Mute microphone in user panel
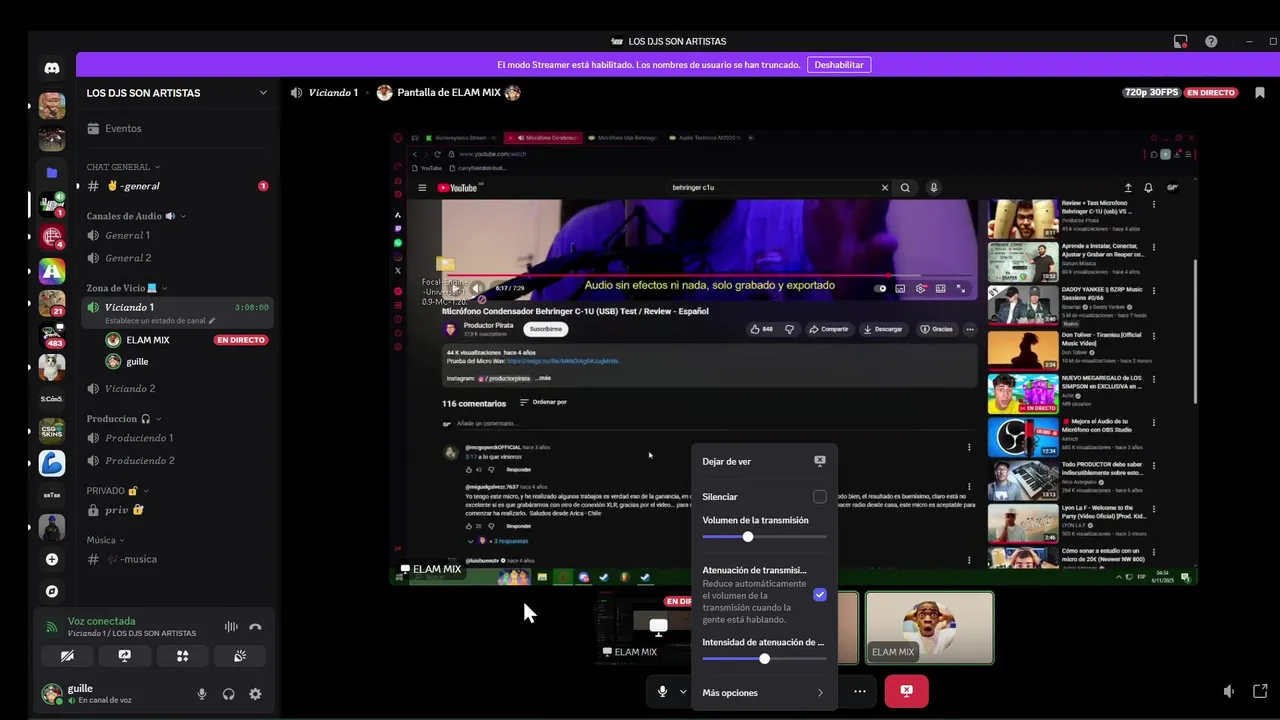This screenshot has width=1280, height=720. (202, 694)
